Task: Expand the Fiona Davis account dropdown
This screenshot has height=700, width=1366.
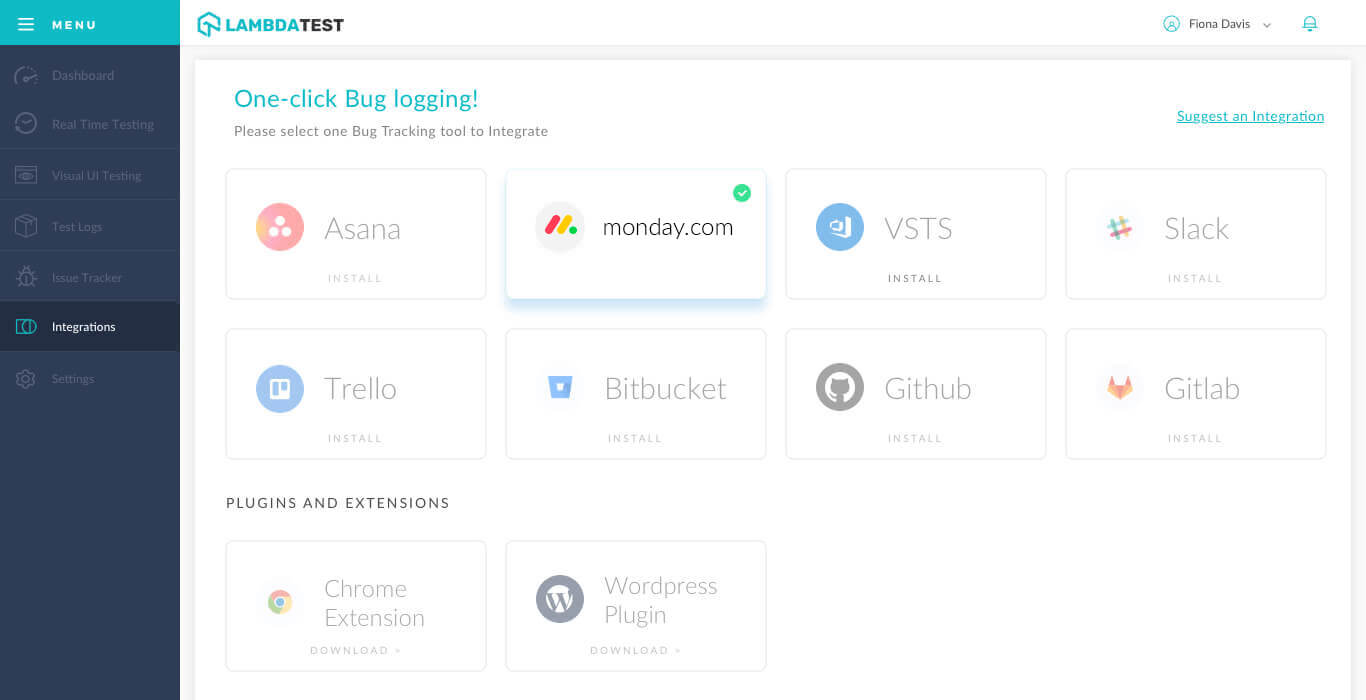Action: point(1267,24)
